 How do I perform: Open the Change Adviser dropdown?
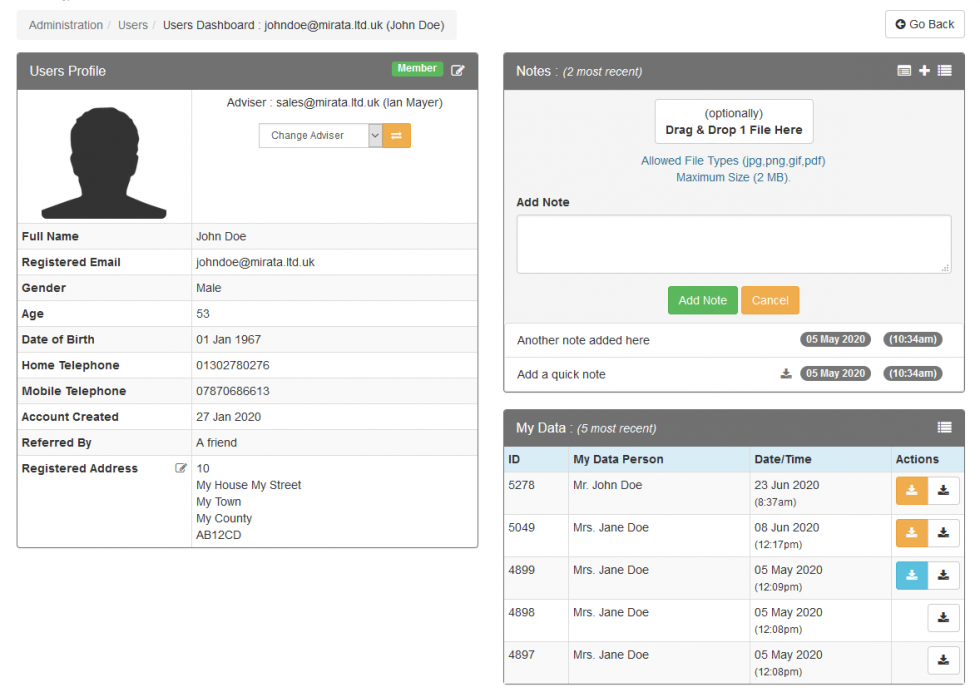click(316, 135)
